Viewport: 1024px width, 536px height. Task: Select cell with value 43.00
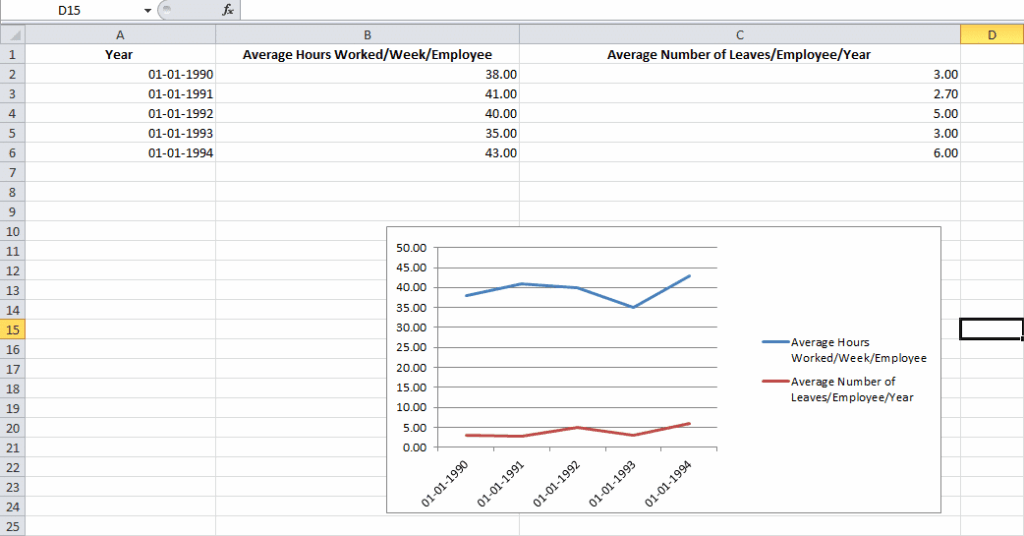(x=367, y=153)
